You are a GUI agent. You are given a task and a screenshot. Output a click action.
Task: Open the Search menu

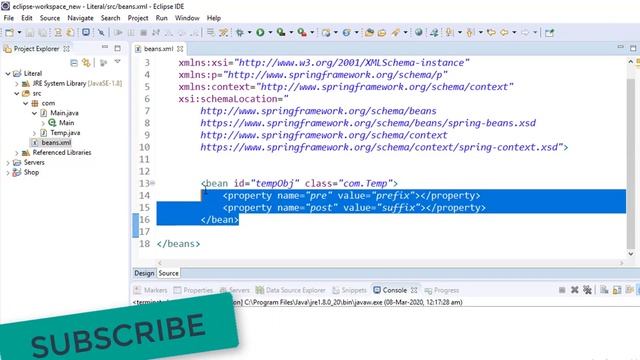coord(111,18)
